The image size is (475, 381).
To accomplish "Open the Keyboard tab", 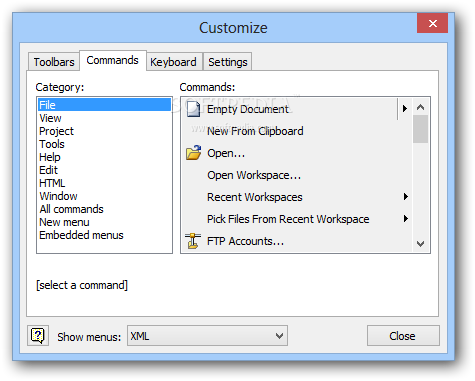I will 173,62.
